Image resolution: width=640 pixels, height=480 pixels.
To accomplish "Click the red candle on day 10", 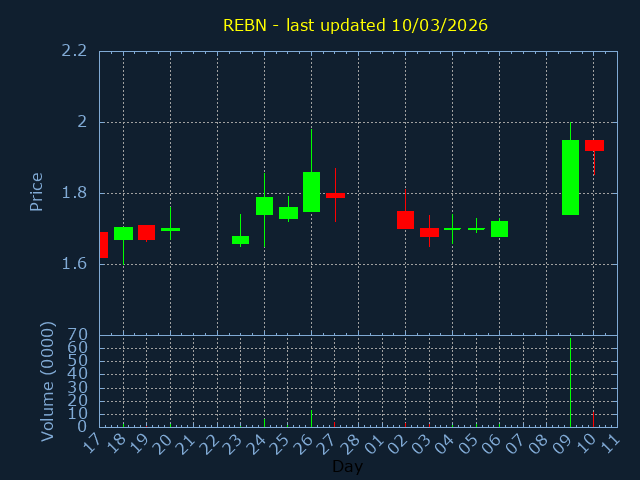I will [594, 145].
